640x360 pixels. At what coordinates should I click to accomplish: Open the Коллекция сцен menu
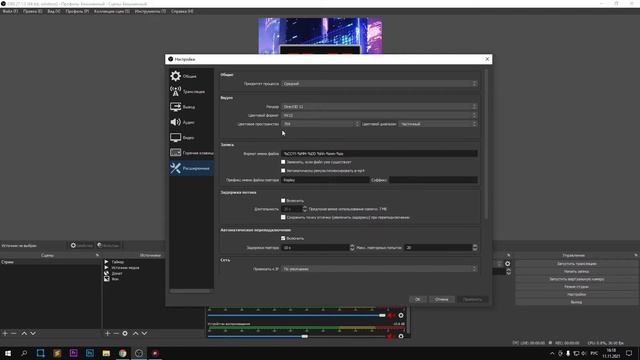[x=112, y=11]
